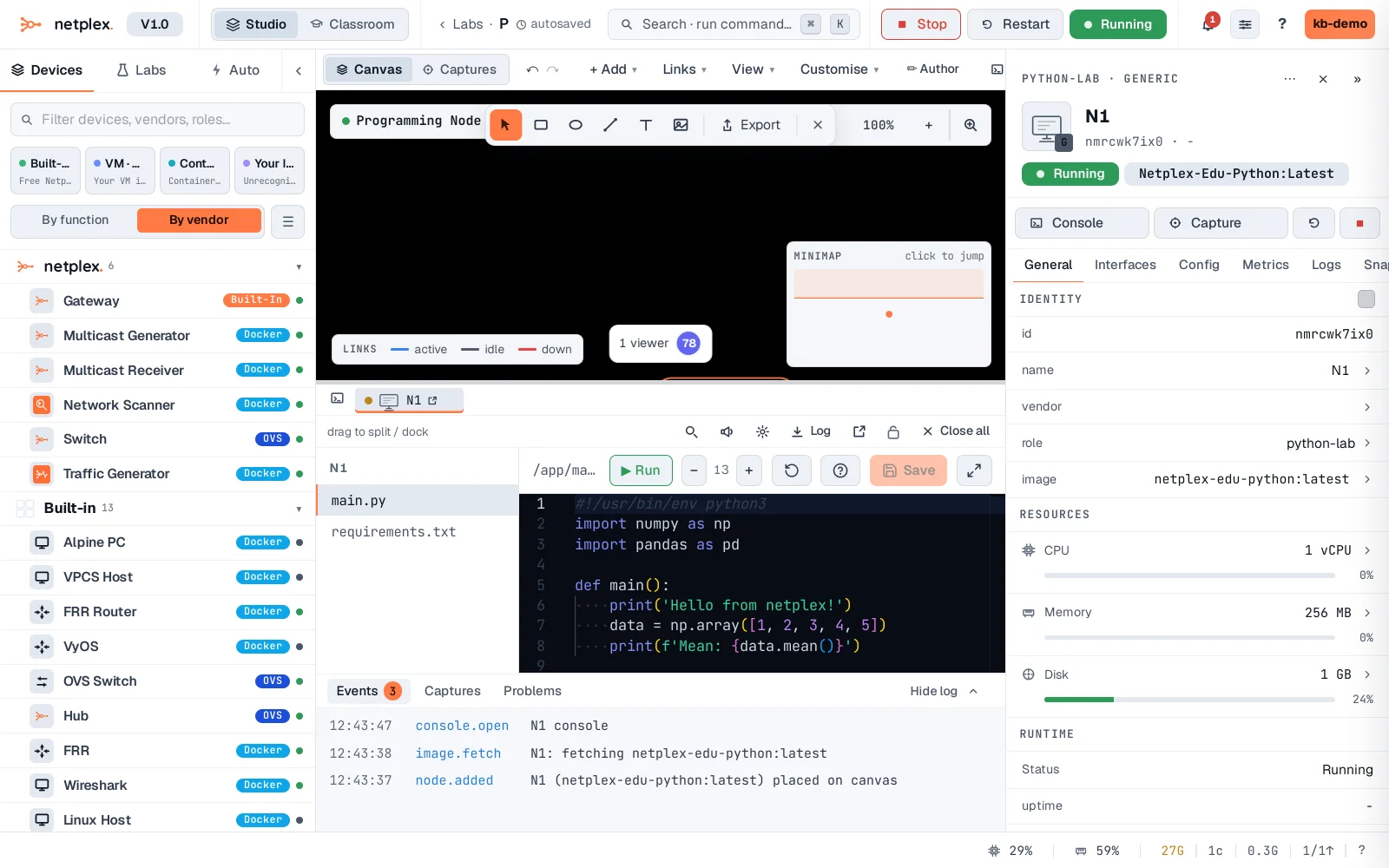Screen dimensions: 1389x868
Task: Open inspector more options menu
Action: tap(1290, 79)
